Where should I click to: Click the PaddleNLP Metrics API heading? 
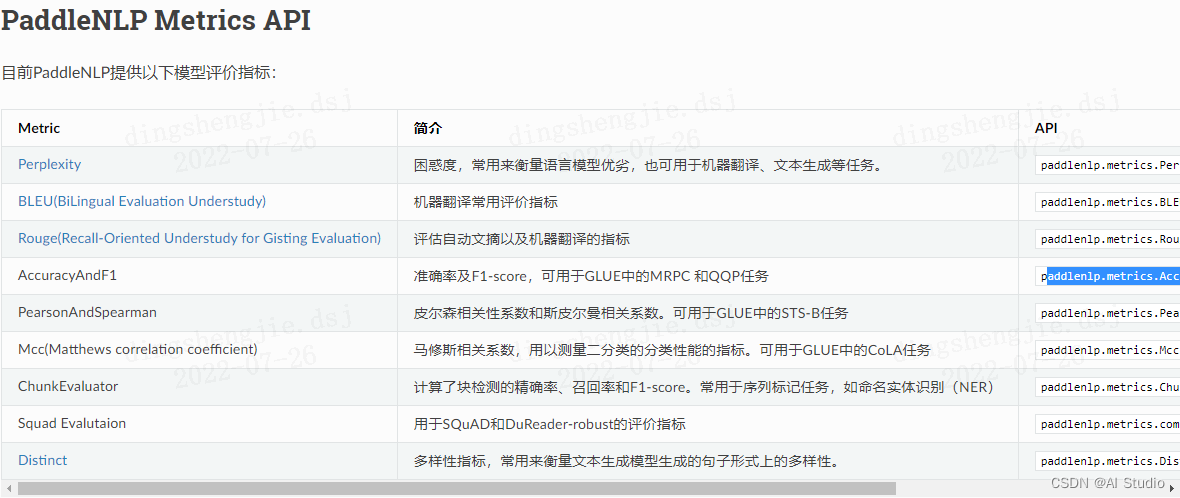click(156, 21)
